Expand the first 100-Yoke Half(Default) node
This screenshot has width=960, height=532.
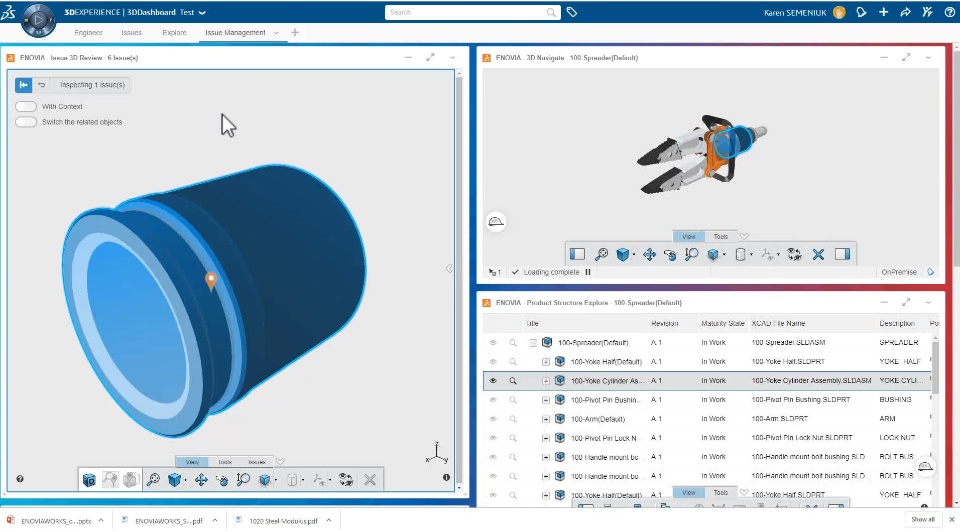click(x=546, y=361)
